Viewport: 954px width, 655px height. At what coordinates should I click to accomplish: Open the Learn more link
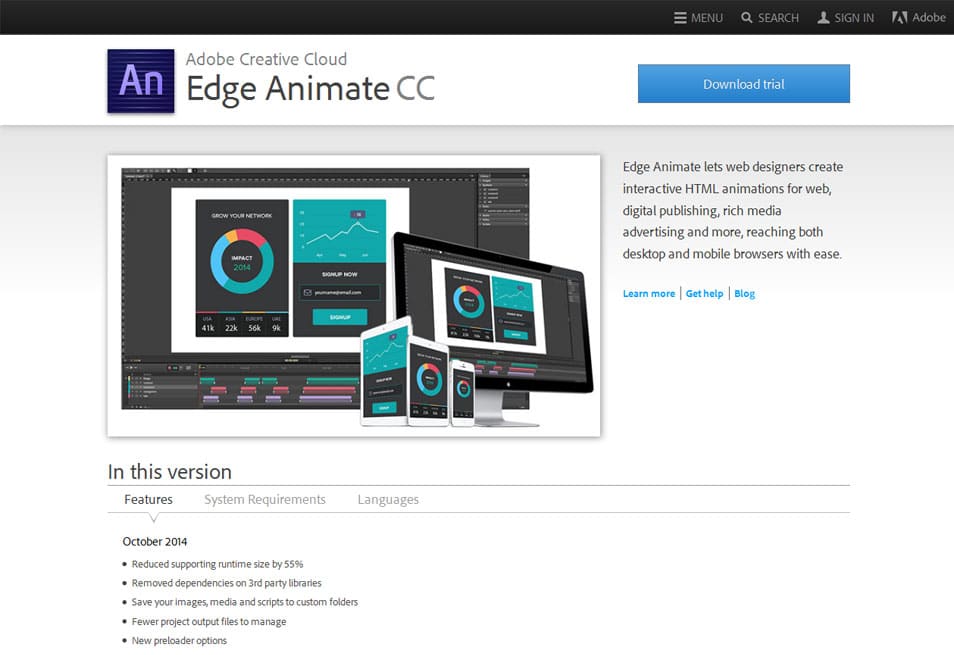pyautogui.click(x=648, y=293)
